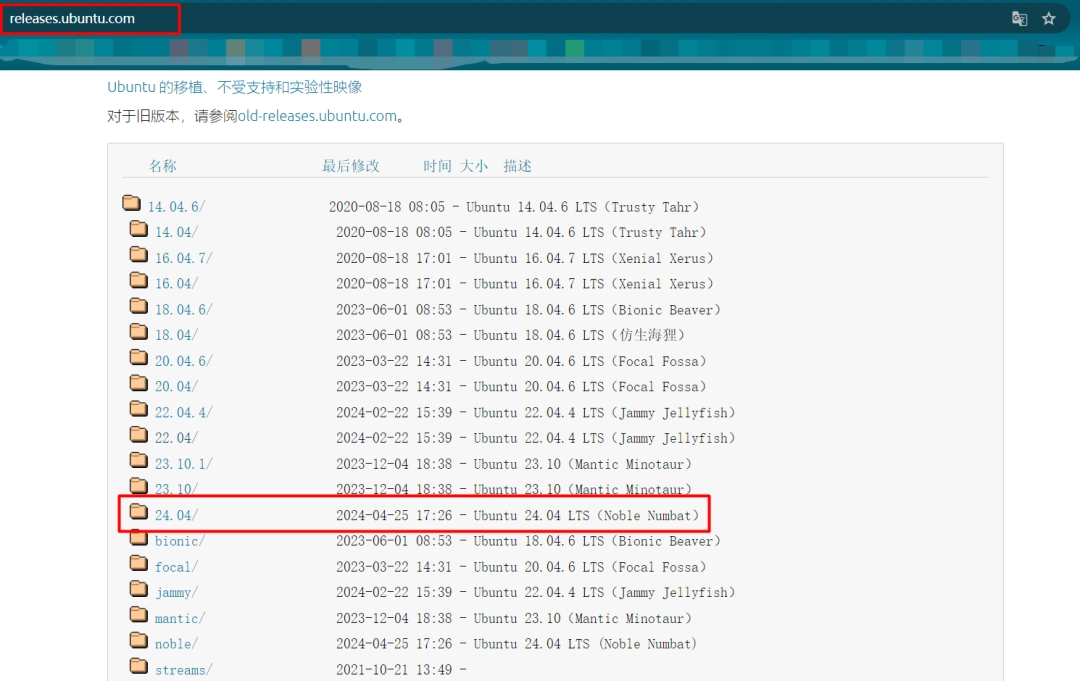The width and height of the screenshot is (1080, 681).
Task: Click the folder icon for 18.04/
Action: point(138,331)
